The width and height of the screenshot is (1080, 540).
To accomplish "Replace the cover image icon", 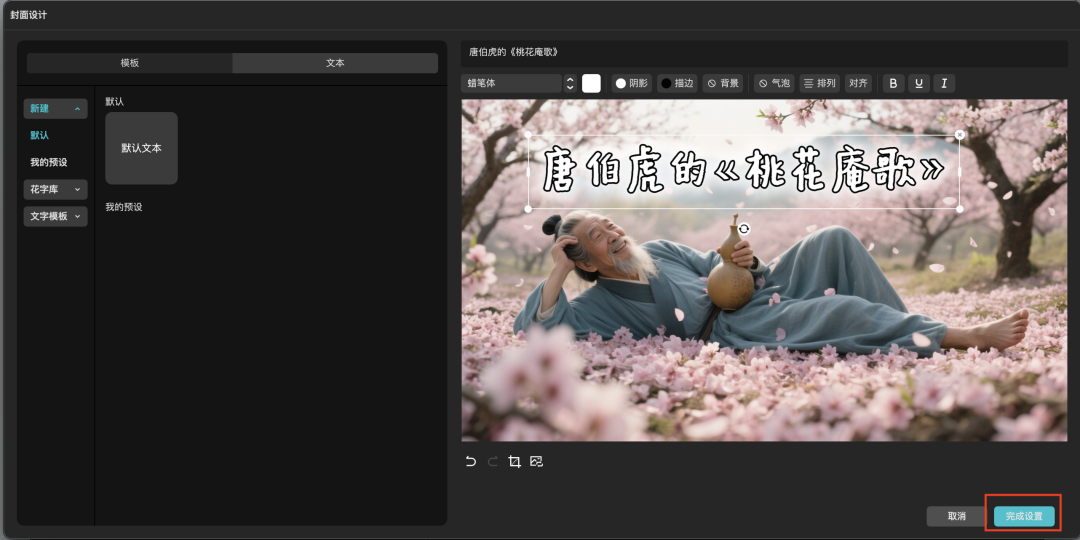I will [537, 461].
